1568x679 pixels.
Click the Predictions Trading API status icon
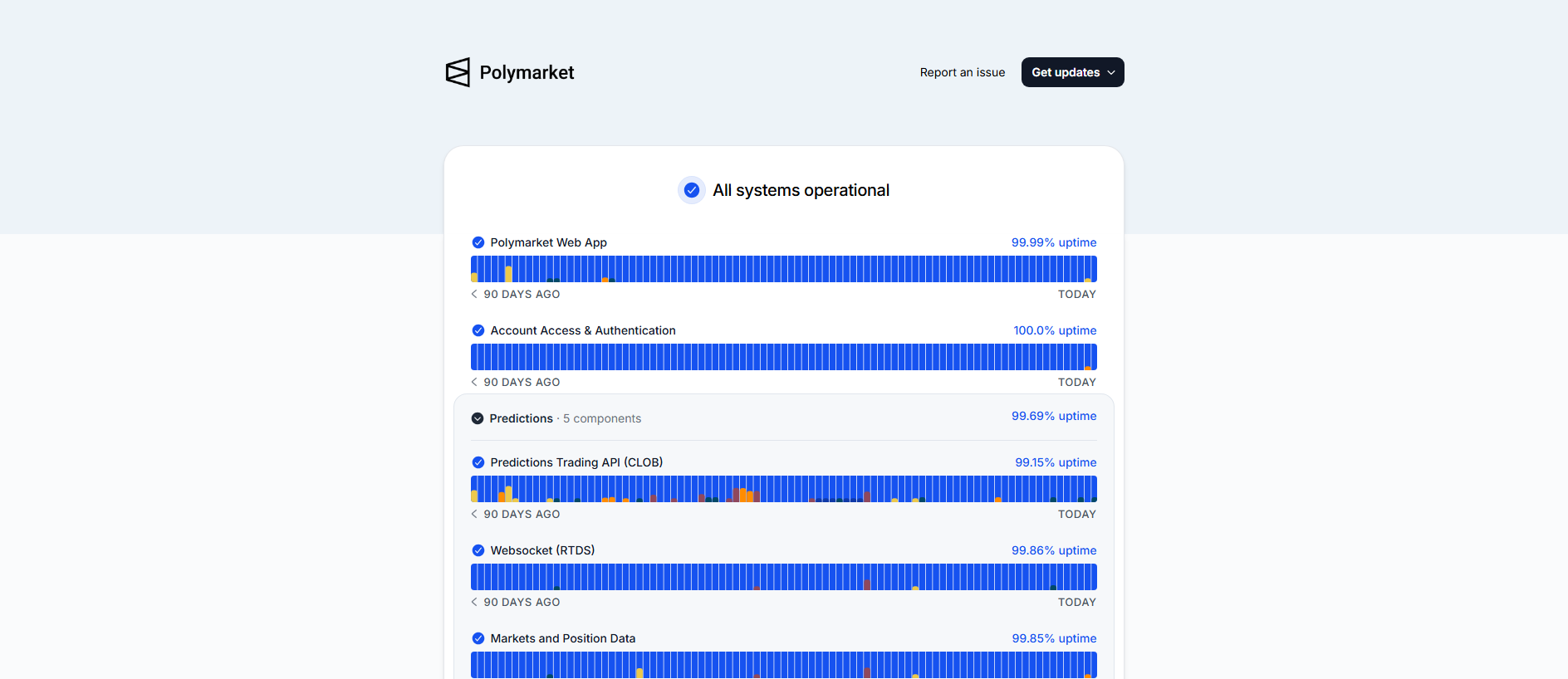(x=478, y=462)
